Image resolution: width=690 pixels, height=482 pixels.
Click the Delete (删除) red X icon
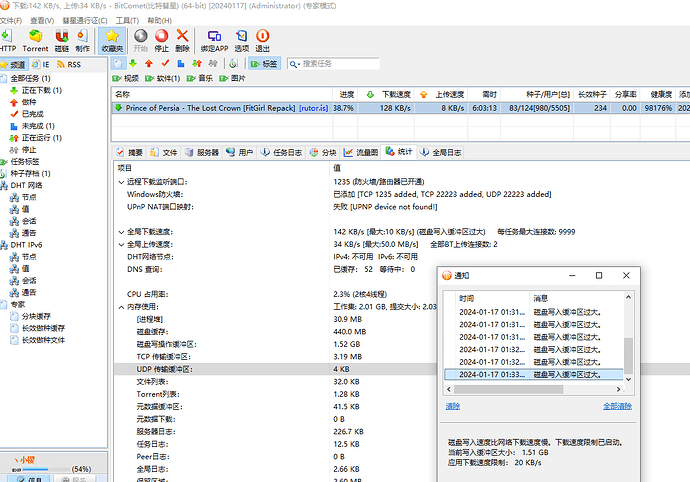182,40
